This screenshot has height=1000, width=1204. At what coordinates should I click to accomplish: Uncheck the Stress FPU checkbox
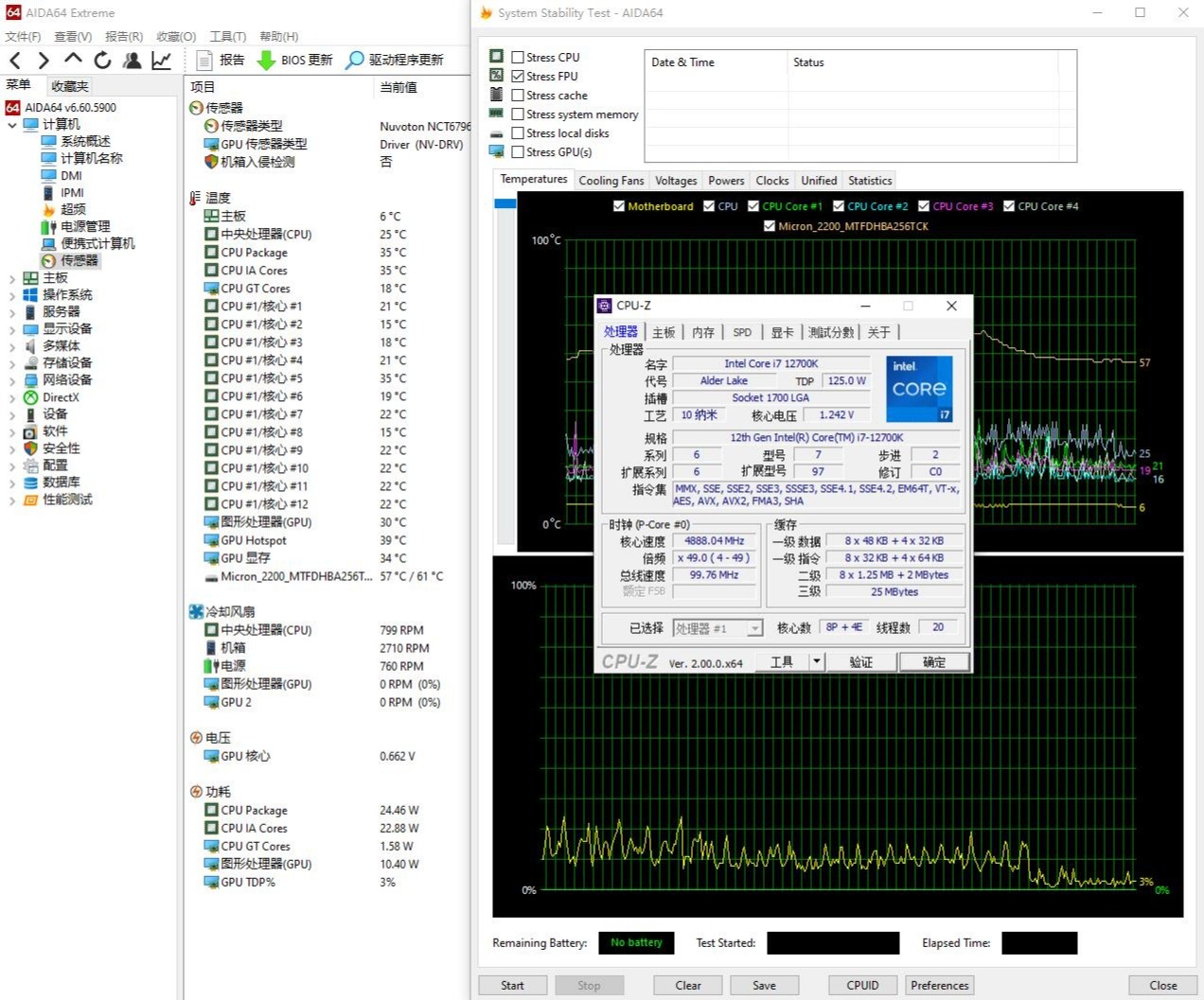(518, 76)
